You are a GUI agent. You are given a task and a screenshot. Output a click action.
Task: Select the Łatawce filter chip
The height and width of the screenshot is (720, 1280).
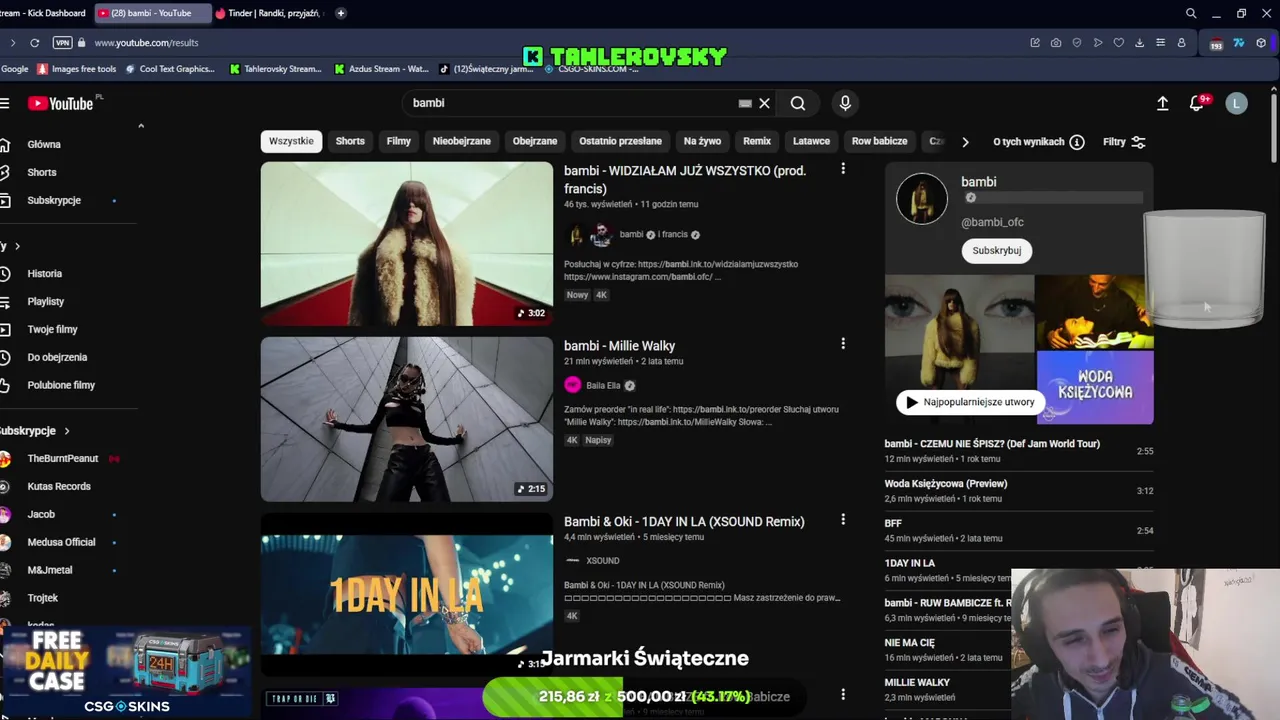[811, 141]
